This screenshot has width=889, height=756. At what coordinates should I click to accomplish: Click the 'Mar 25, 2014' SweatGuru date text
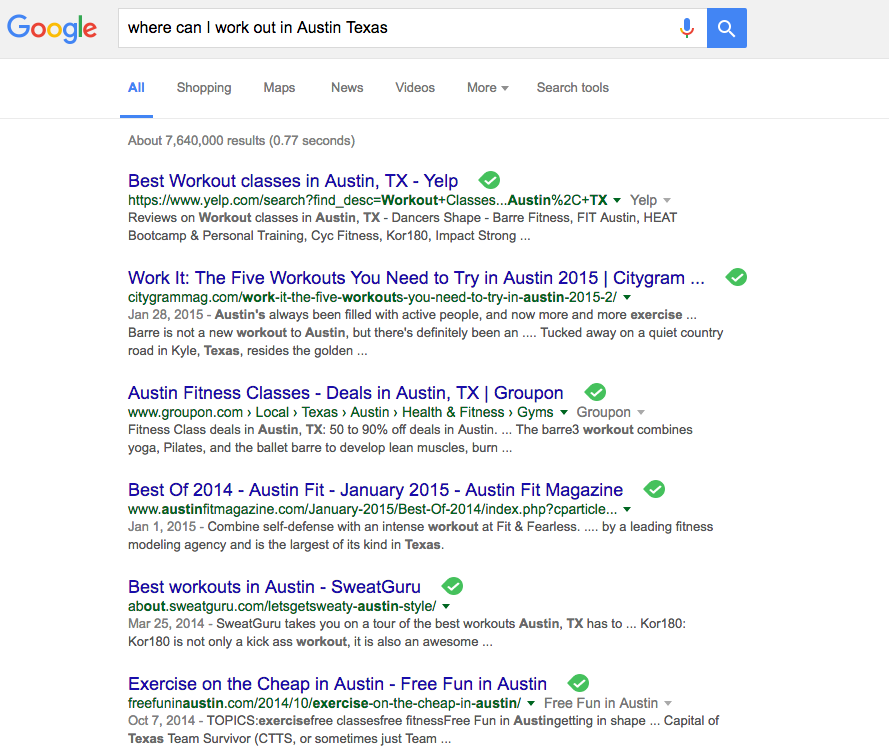tap(166, 624)
